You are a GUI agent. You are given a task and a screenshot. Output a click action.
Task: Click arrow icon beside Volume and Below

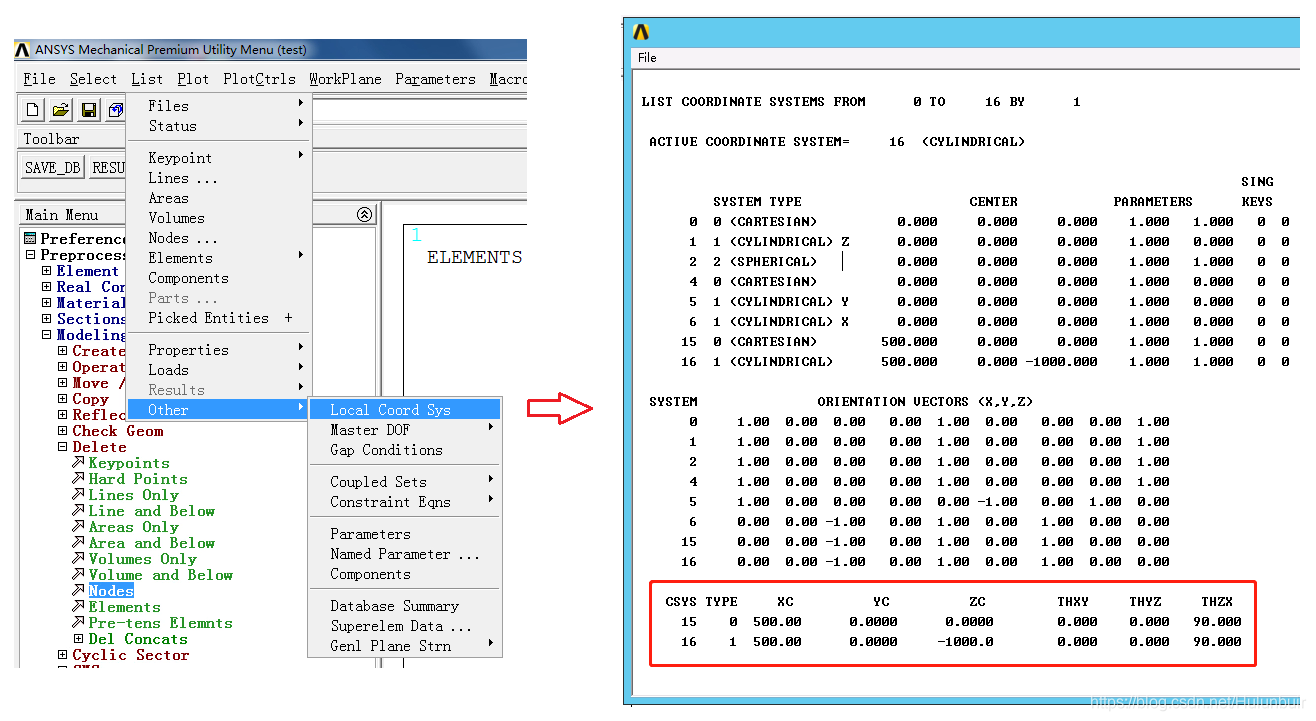tap(78, 575)
